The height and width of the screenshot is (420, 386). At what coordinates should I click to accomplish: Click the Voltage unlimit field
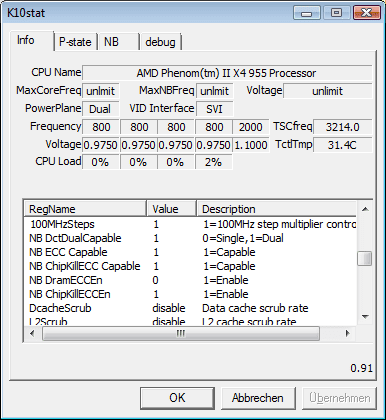tap(328, 91)
